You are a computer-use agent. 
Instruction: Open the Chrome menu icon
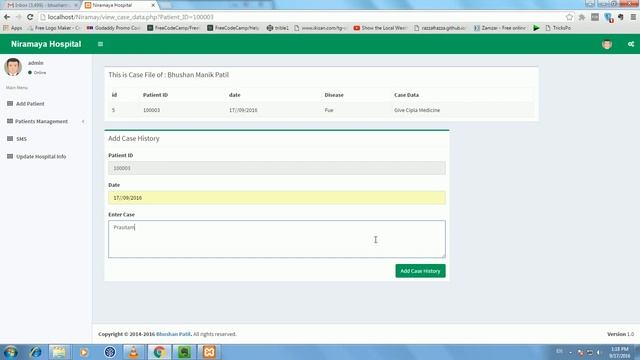(633, 17)
